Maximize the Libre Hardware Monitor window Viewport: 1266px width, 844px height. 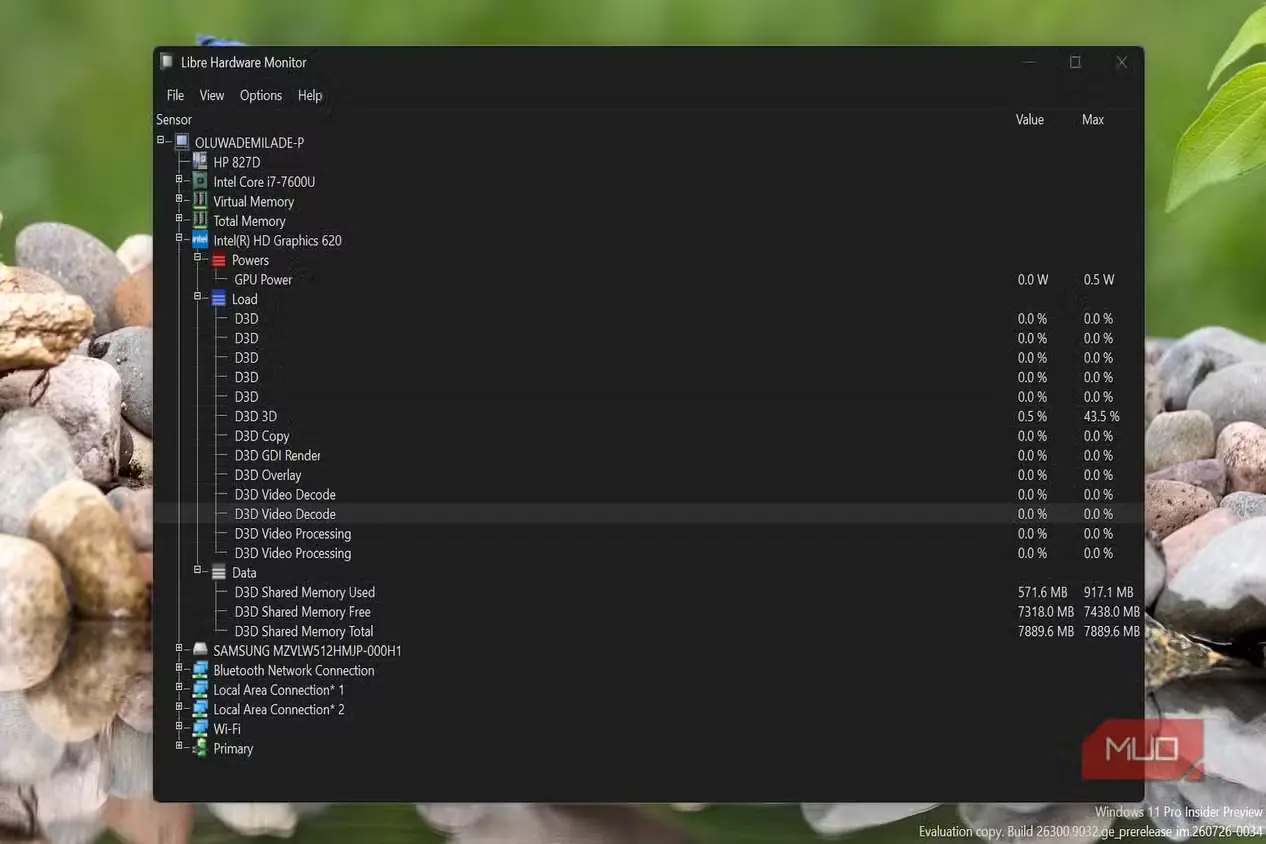(1075, 62)
